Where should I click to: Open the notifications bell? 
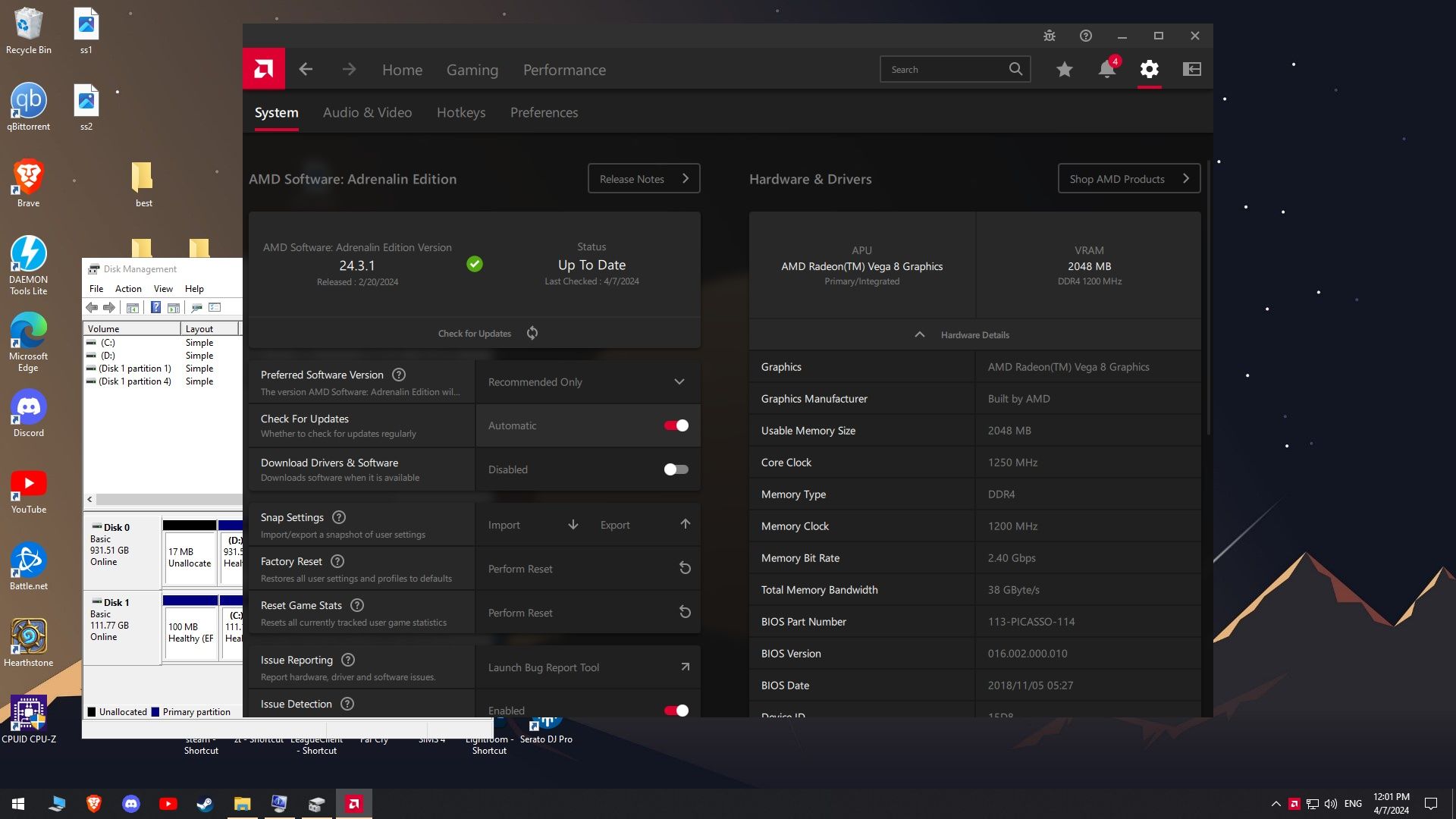(1107, 69)
